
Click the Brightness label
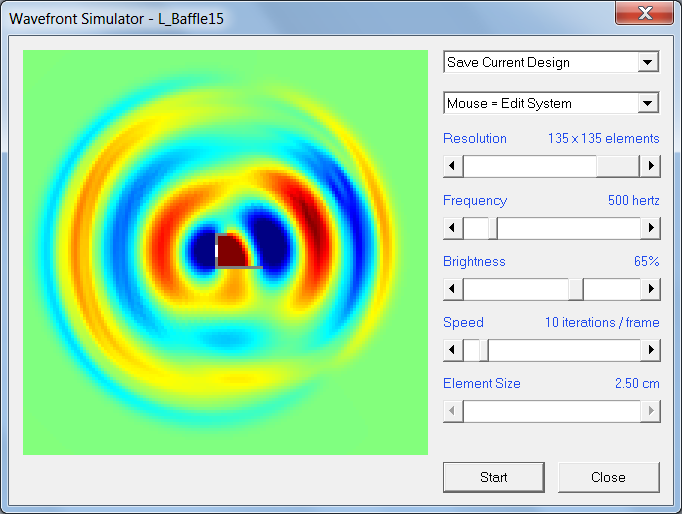coord(474,261)
